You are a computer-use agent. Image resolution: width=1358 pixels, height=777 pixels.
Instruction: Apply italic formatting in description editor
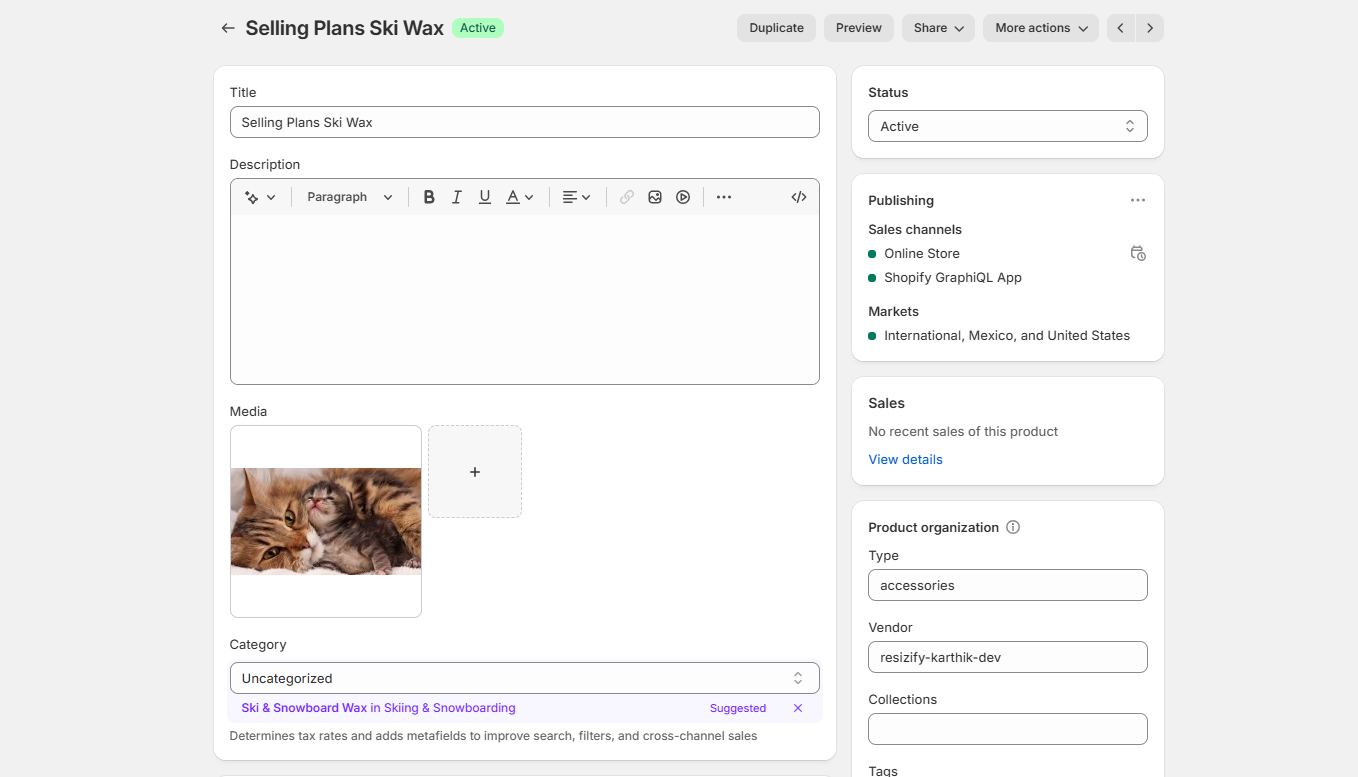click(457, 197)
